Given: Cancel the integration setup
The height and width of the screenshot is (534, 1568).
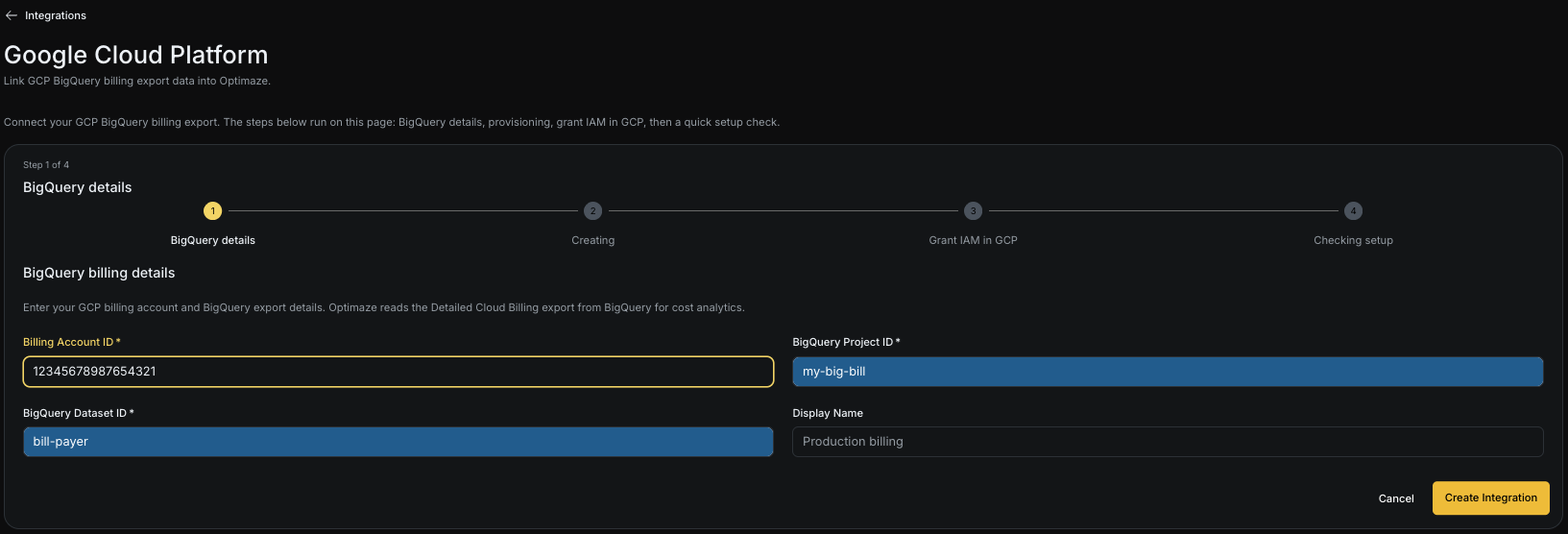Looking at the screenshot, I should pyautogui.click(x=1396, y=498).
